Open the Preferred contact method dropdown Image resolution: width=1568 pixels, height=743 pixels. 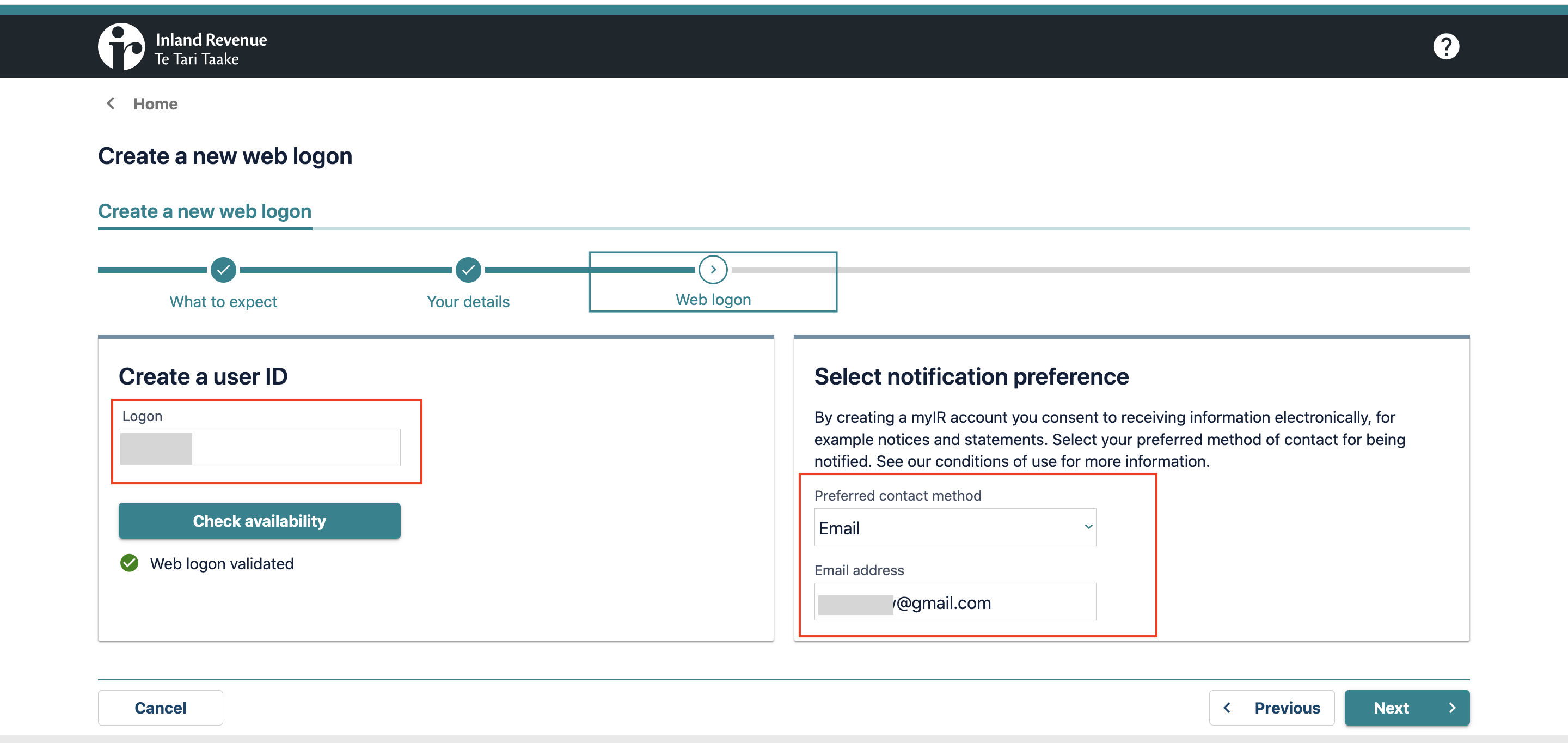click(954, 527)
